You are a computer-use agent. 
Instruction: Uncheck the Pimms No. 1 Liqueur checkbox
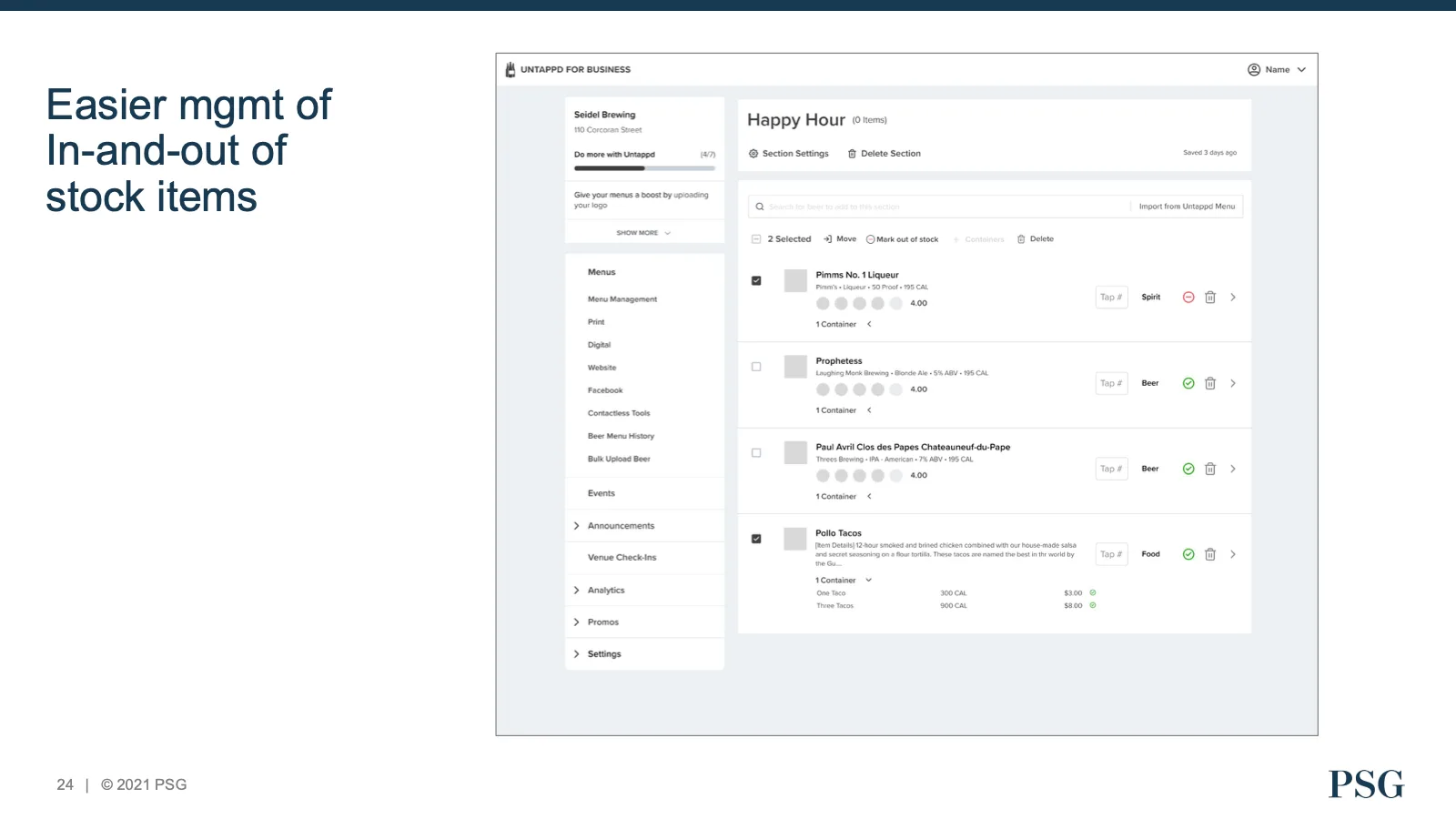tap(756, 280)
